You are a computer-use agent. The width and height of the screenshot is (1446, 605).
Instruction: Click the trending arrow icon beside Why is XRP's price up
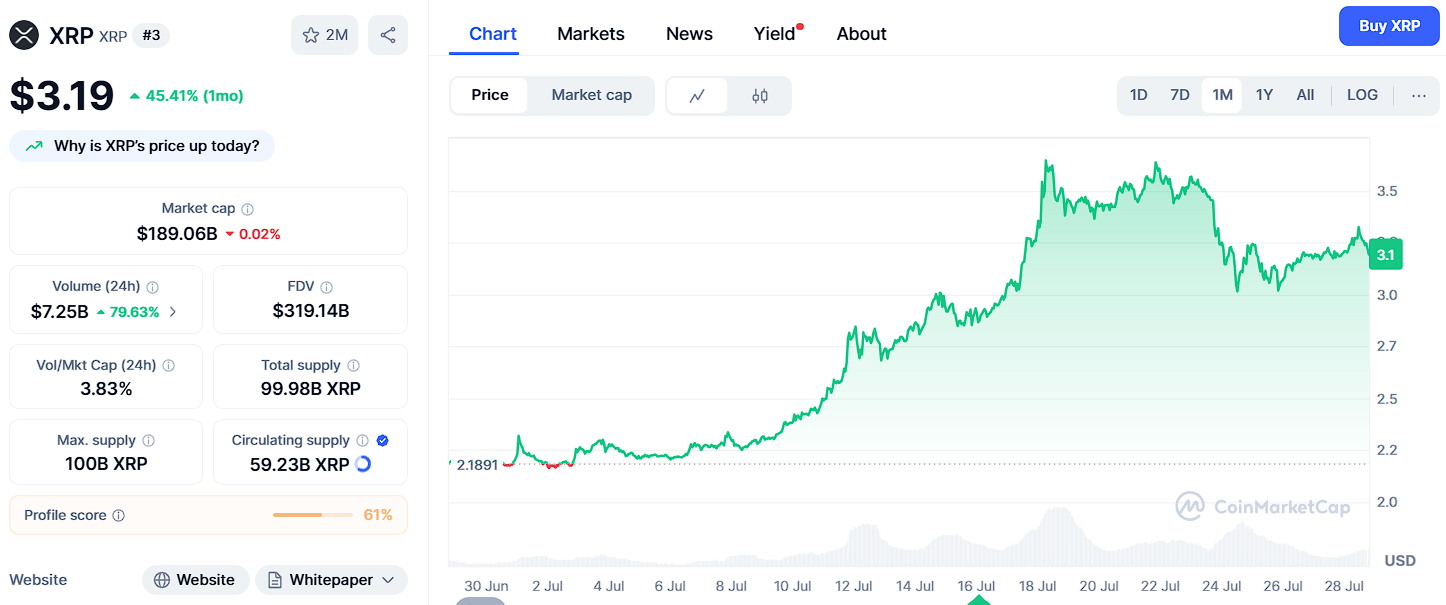pos(34,146)
